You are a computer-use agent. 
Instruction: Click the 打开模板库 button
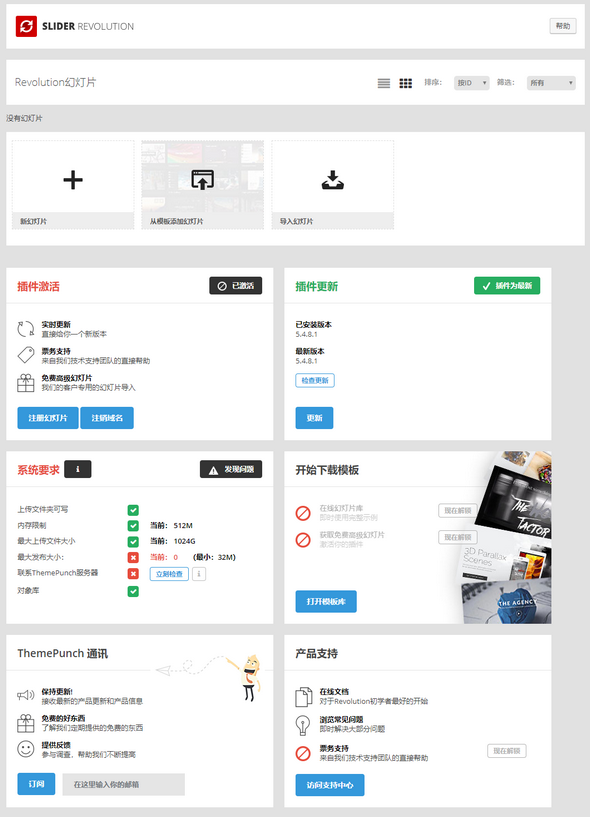pyautogui.click(x=326, y=601)
